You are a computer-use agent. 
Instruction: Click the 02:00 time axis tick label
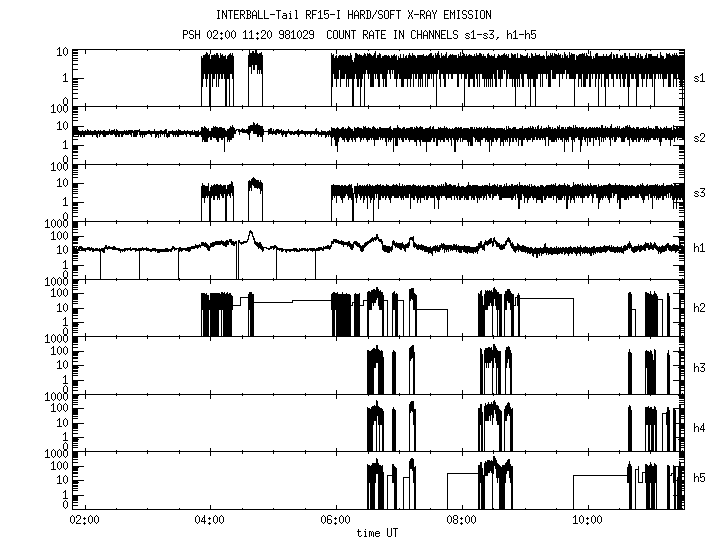(x=84, y=520)
